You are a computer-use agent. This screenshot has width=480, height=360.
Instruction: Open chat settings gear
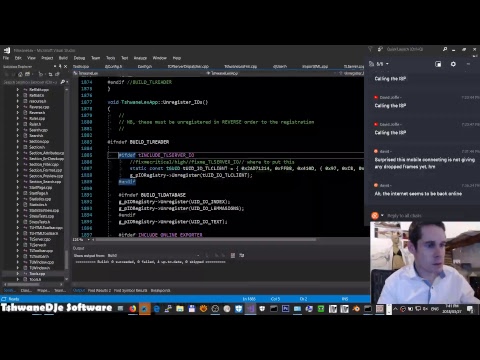pyautogui.click(x=453, y=64)
